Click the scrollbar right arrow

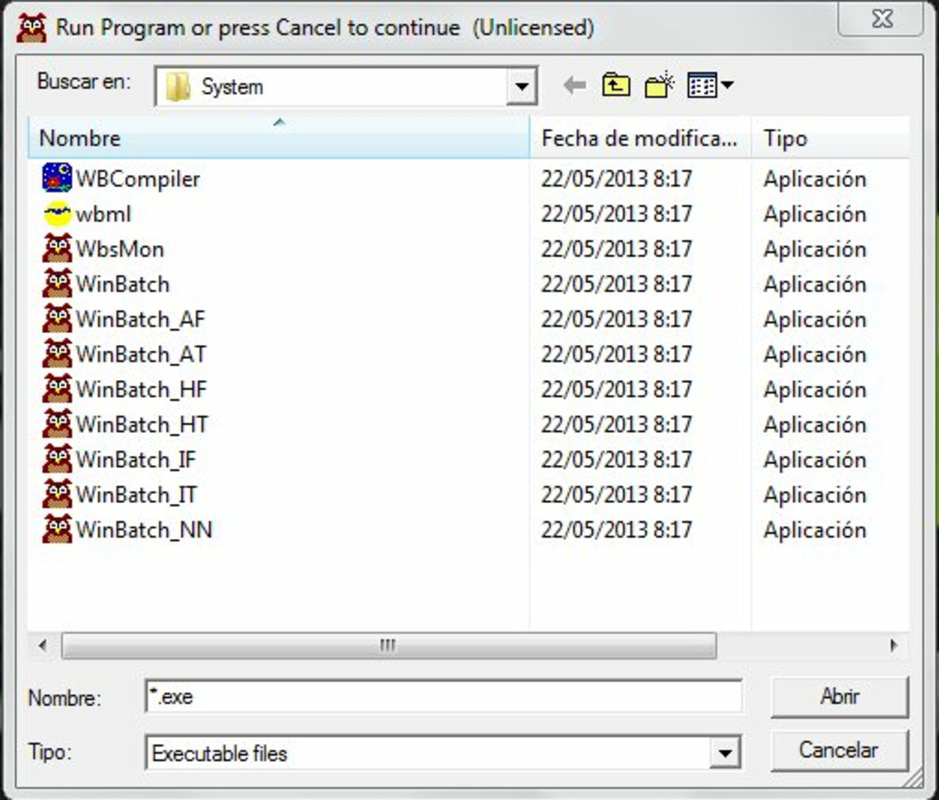click(x=893, y=646)
